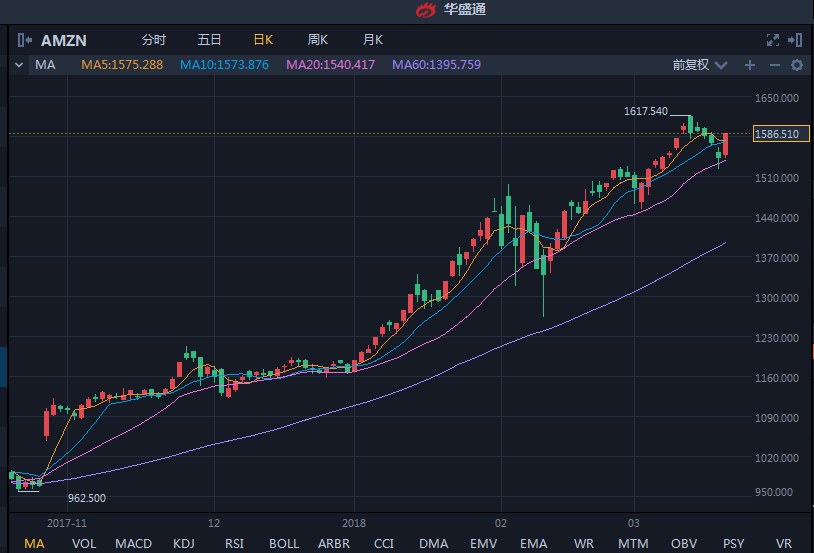Select the 日K daily candlestick tab
This screenshot has width=814, height=553.
pos(263,40)
